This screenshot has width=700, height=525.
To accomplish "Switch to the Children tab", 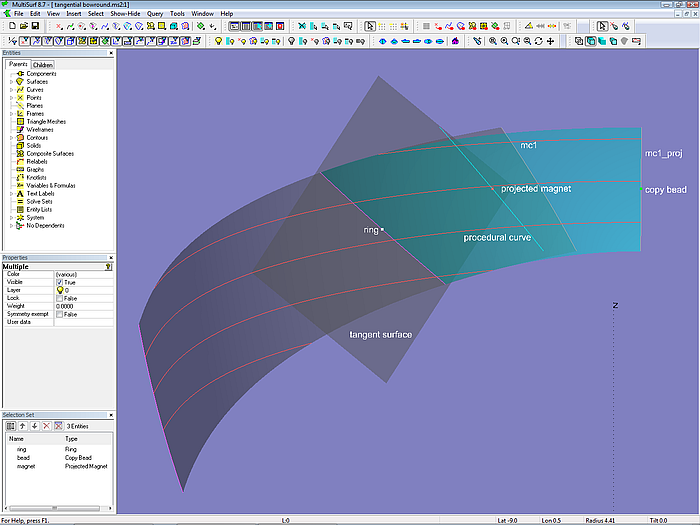I will click(x=43, y=65).
